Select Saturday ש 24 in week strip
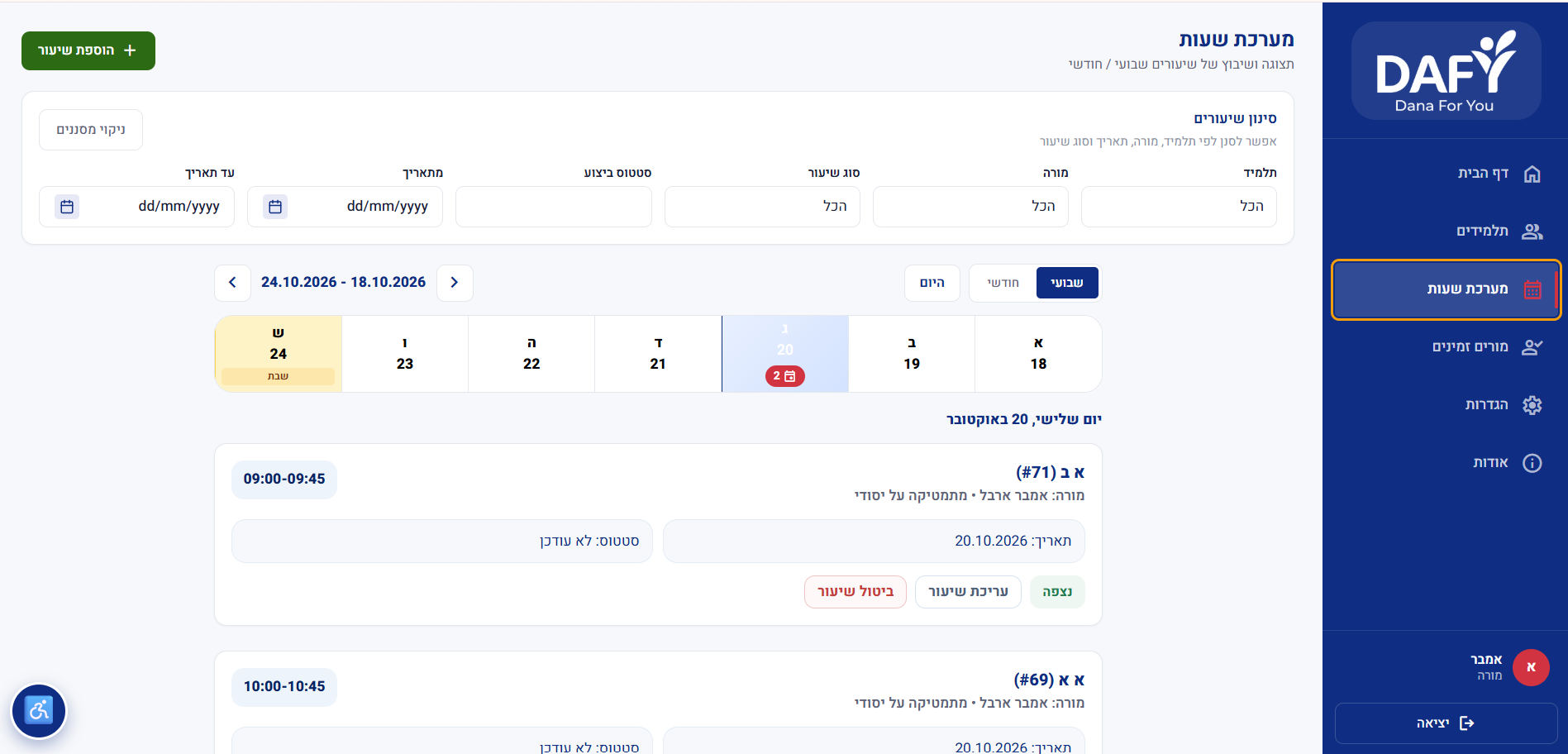 pos(279,354)
